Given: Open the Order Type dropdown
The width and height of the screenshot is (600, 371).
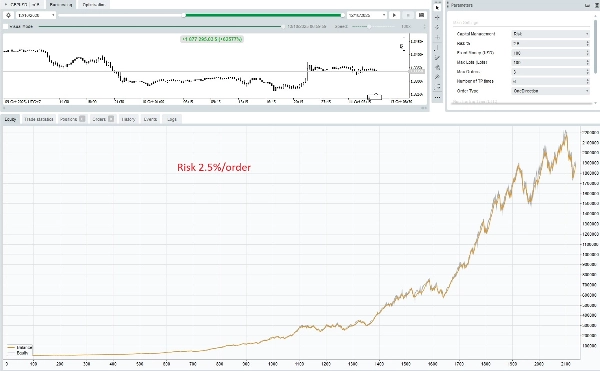Looking at the screenshot, I should (x=550, y=91).
